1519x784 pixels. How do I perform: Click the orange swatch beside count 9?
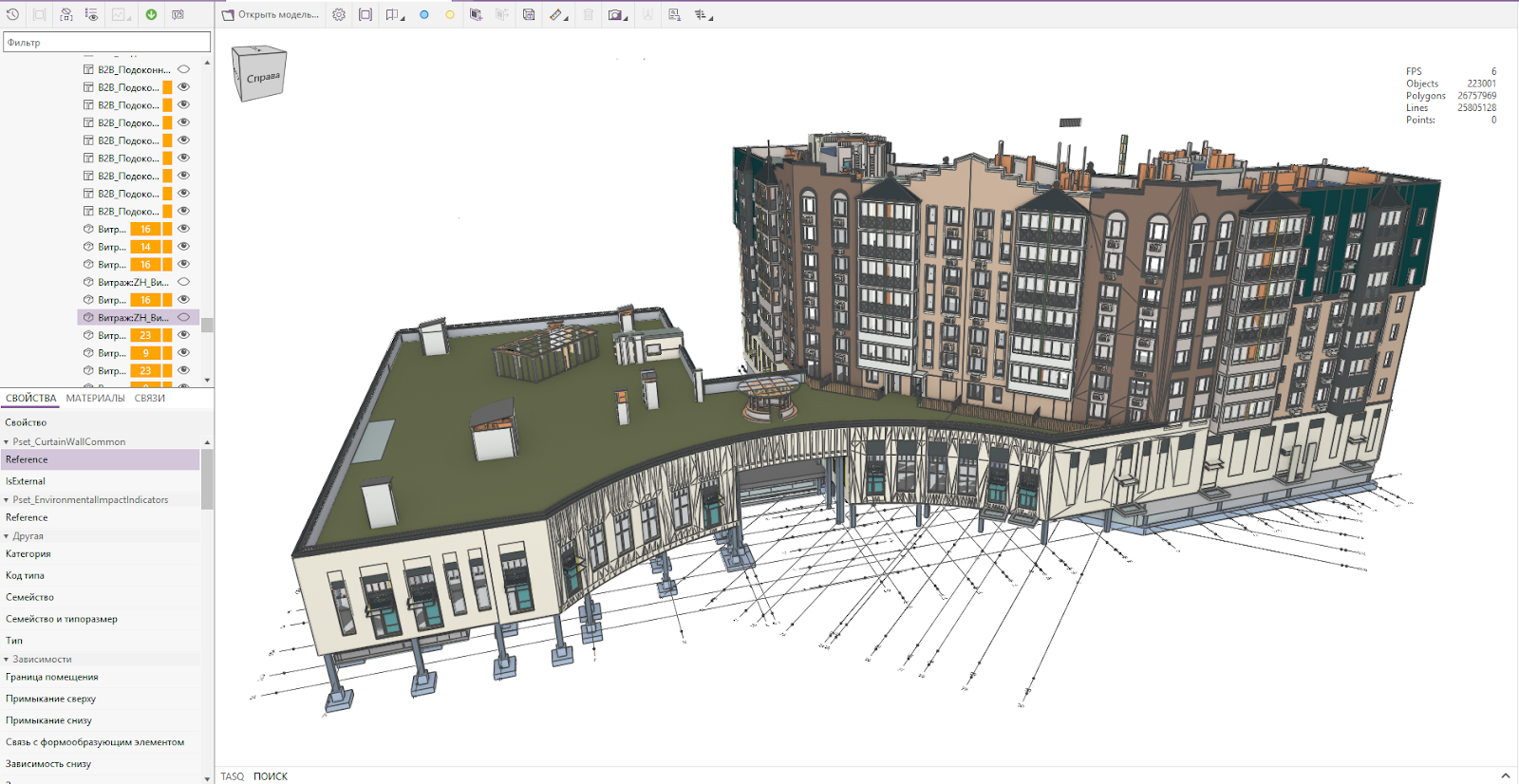[168, 353]
